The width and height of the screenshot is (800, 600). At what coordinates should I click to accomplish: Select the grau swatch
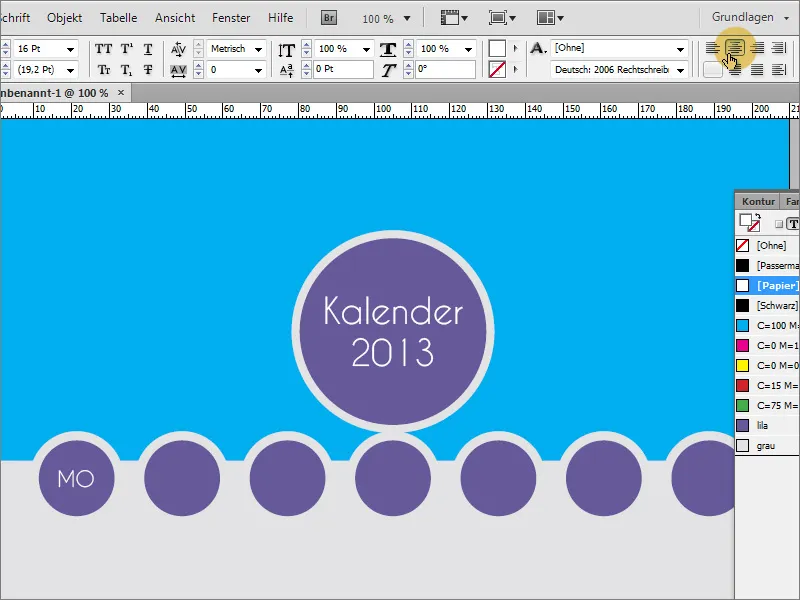(767, 446)
